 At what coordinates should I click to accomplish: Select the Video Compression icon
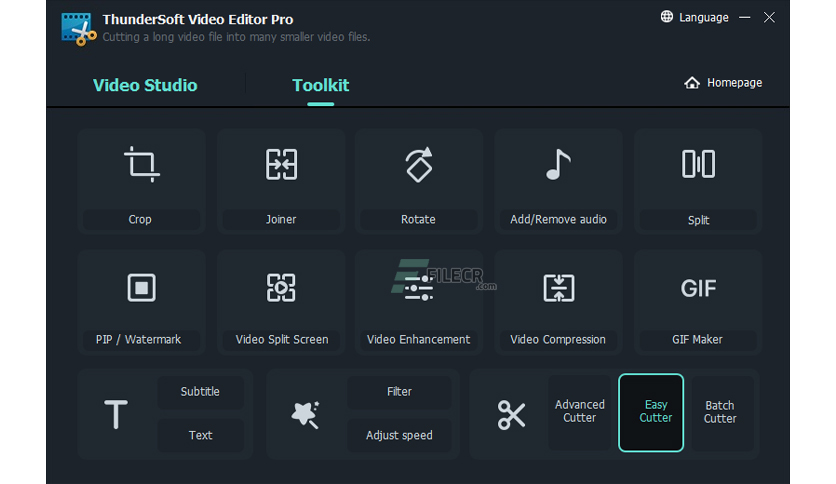point(559,288)
